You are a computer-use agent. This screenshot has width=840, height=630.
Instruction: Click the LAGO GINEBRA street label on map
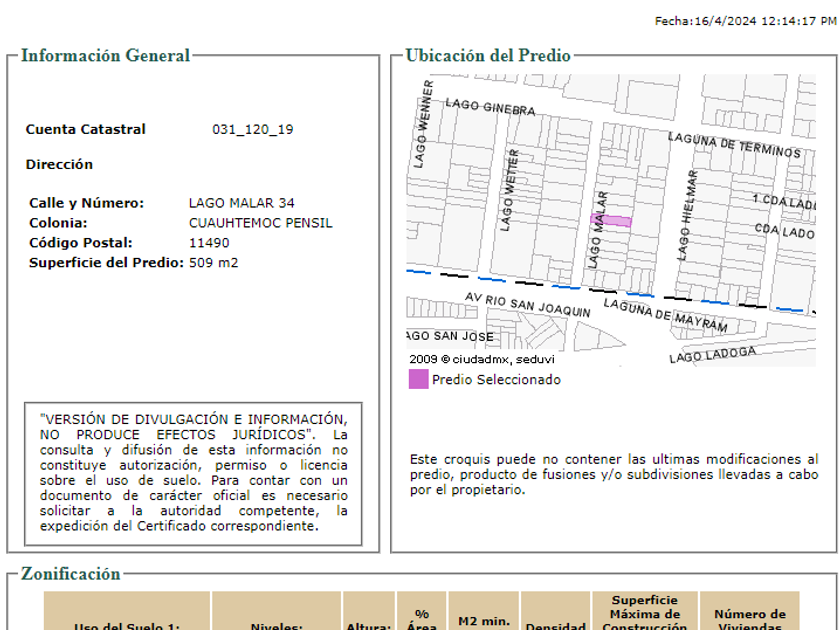click(483, 107)
